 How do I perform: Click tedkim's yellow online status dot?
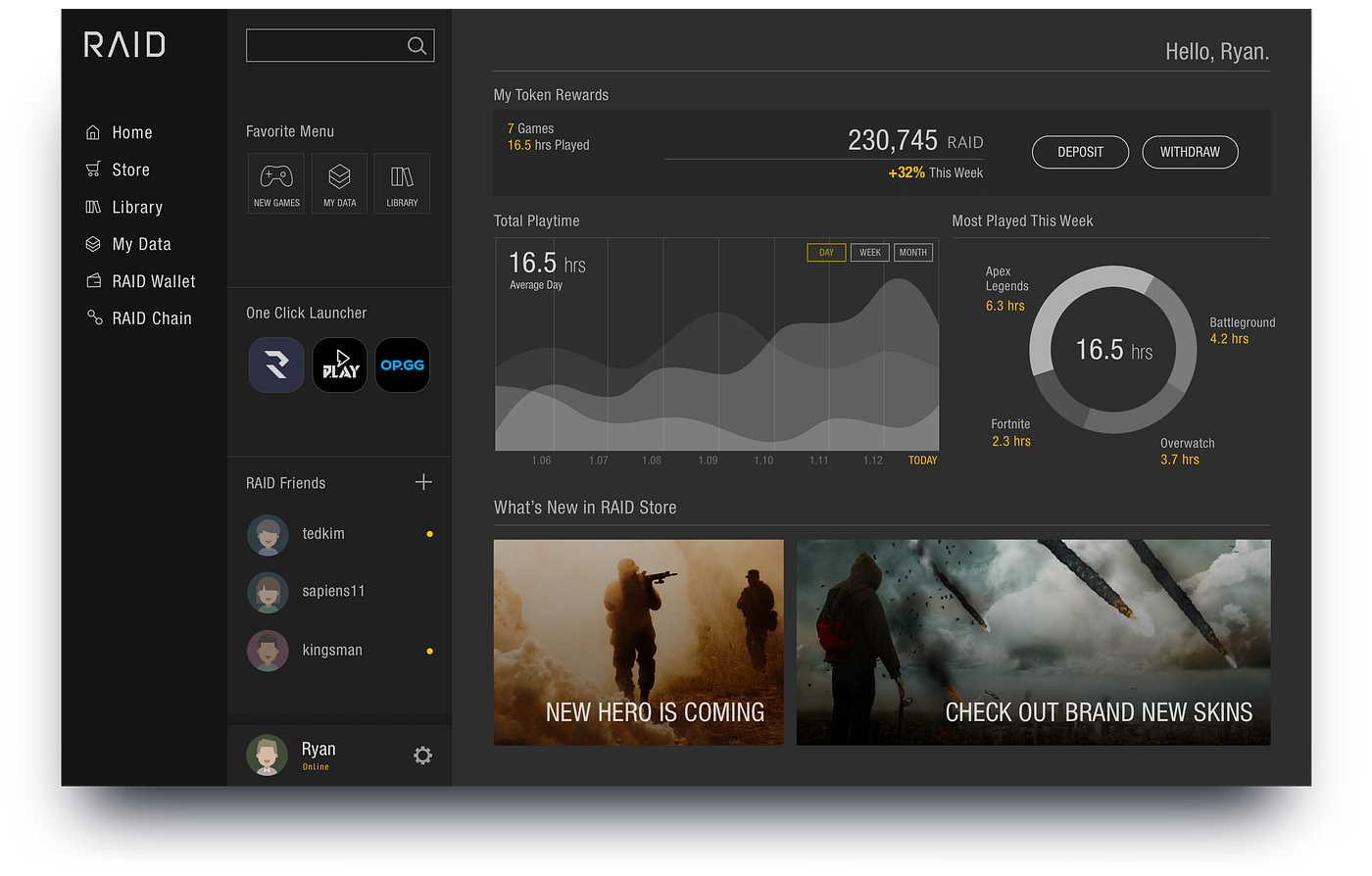tap(430, 534)
